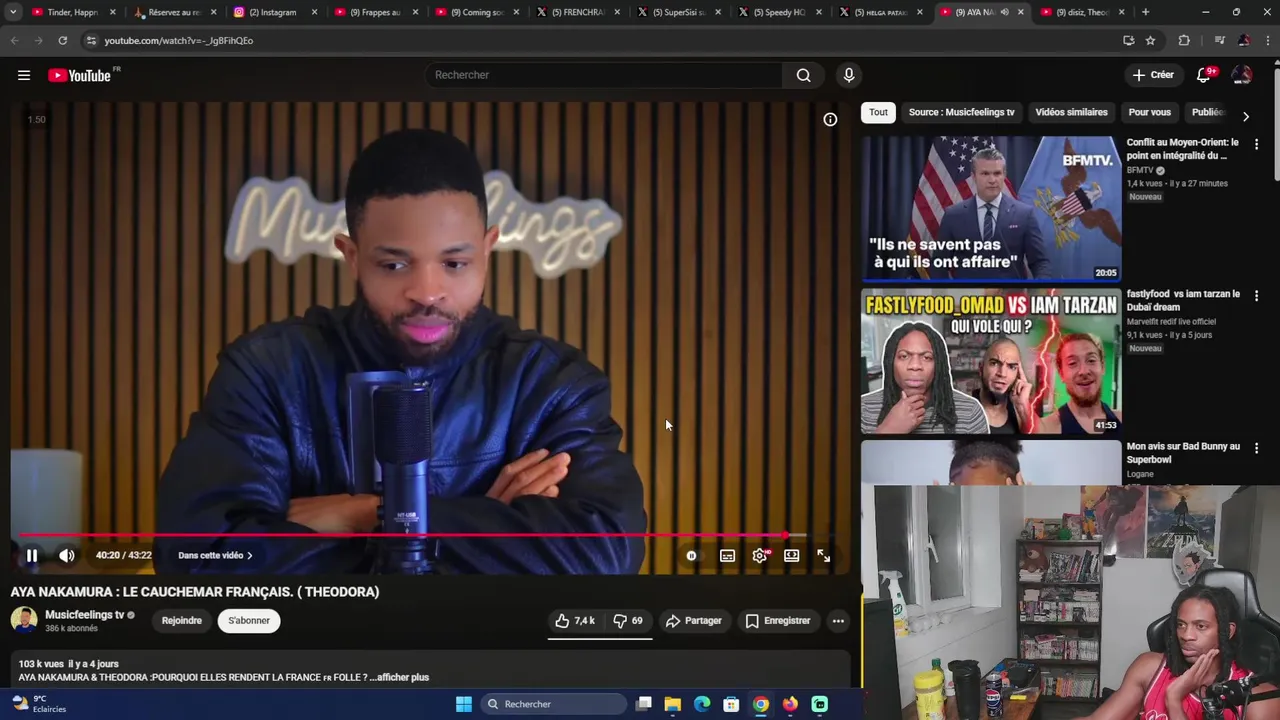The height and width of the screenshot is (720, 1280).
Task: Open the notifications bell
Action: click(x=1204, y=75)
